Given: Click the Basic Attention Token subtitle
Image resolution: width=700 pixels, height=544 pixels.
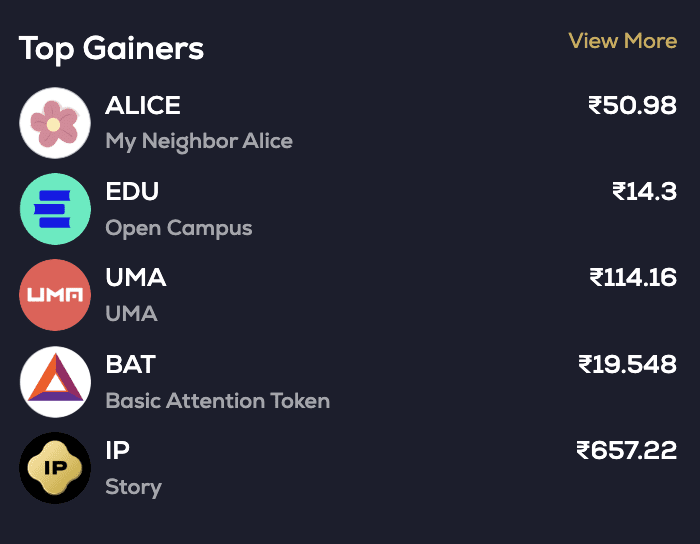Looking at the screenshot, I should 217,401.
